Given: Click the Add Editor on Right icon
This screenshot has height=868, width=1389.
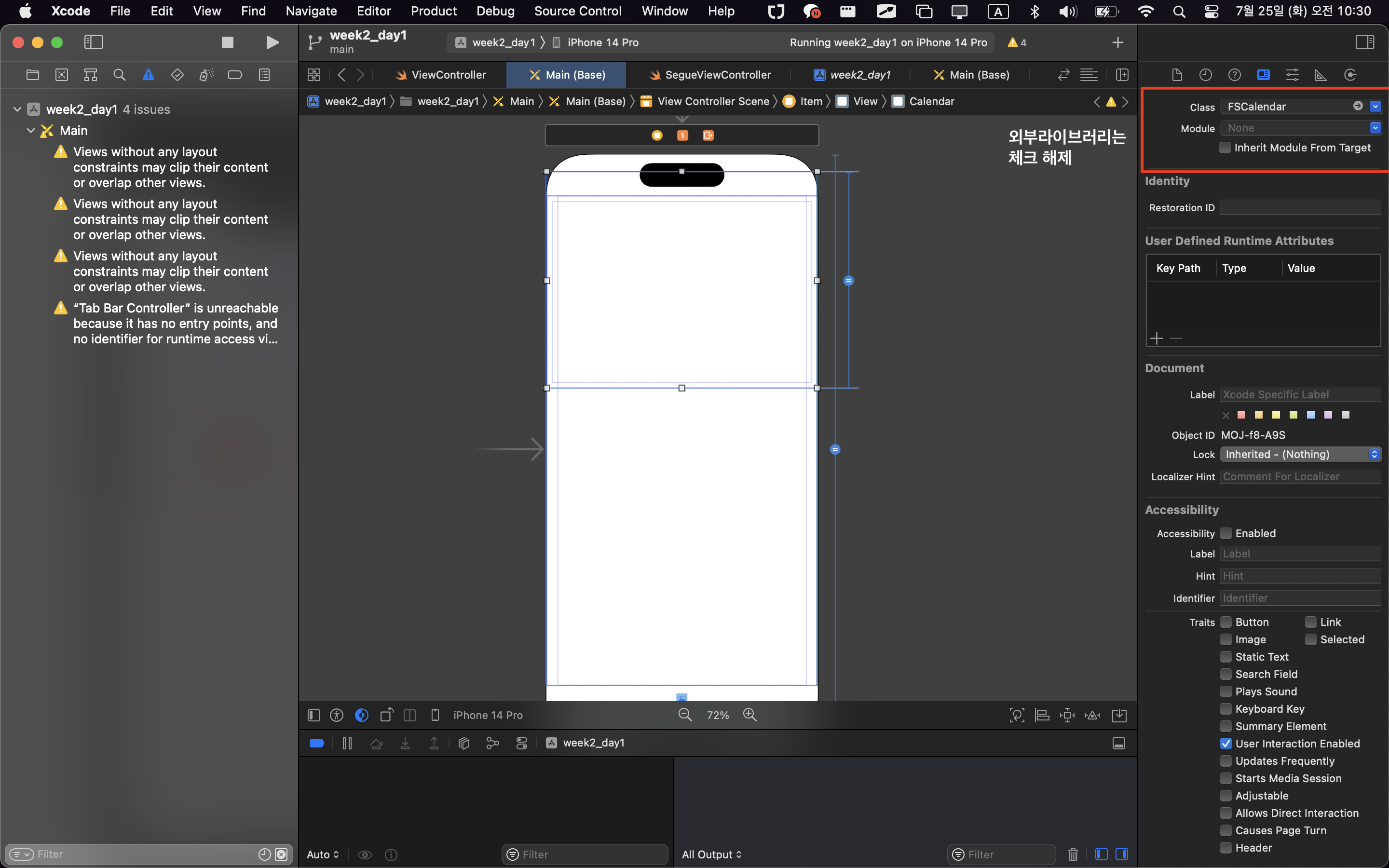Looking at the screenshot, I should [1122, 75].
